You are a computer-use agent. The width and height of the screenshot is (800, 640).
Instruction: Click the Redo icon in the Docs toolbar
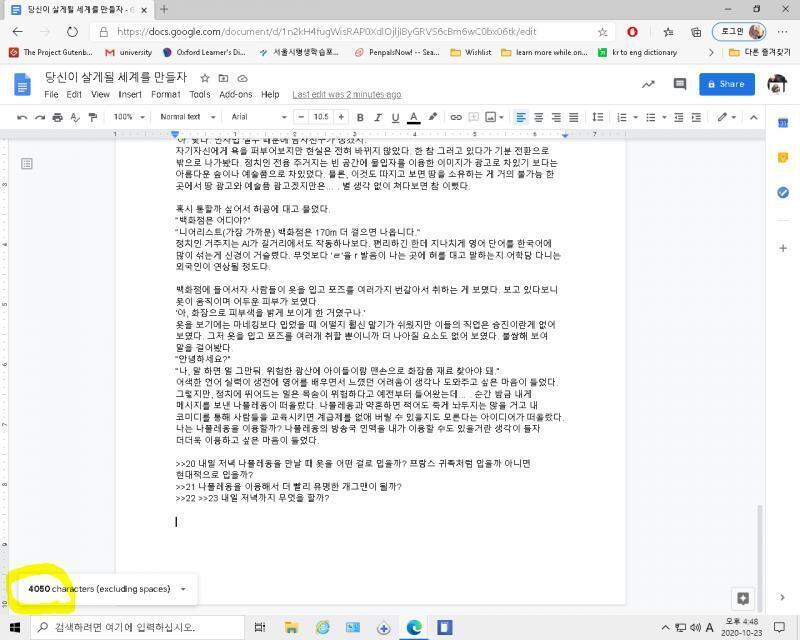pos(40,117)
